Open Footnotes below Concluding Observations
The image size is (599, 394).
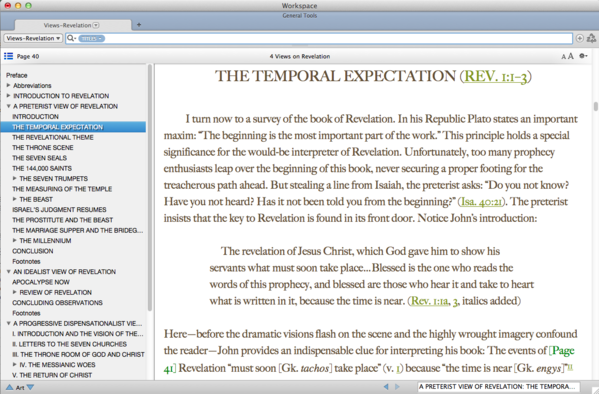(26, 313)
